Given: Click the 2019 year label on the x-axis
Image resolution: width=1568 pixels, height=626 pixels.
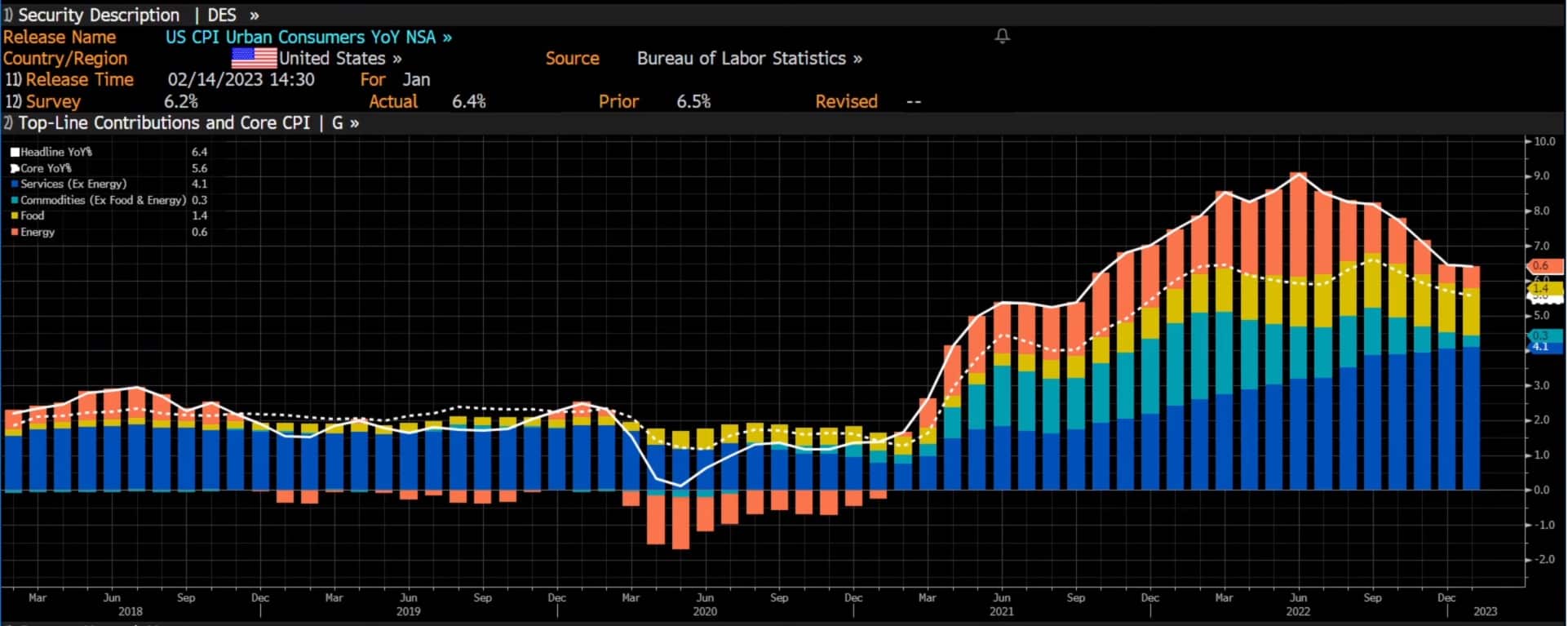Looking at the screenshot, I should (x=409, y=611).
